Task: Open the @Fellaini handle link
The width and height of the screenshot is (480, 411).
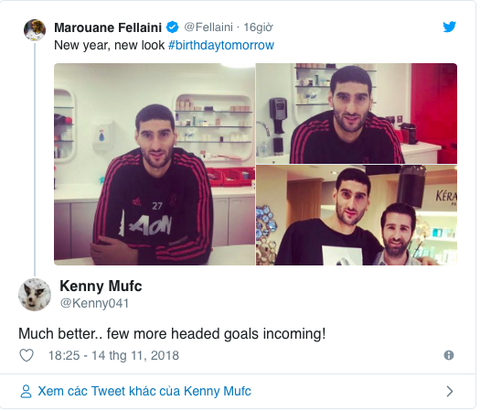Action: pos(208,27)
